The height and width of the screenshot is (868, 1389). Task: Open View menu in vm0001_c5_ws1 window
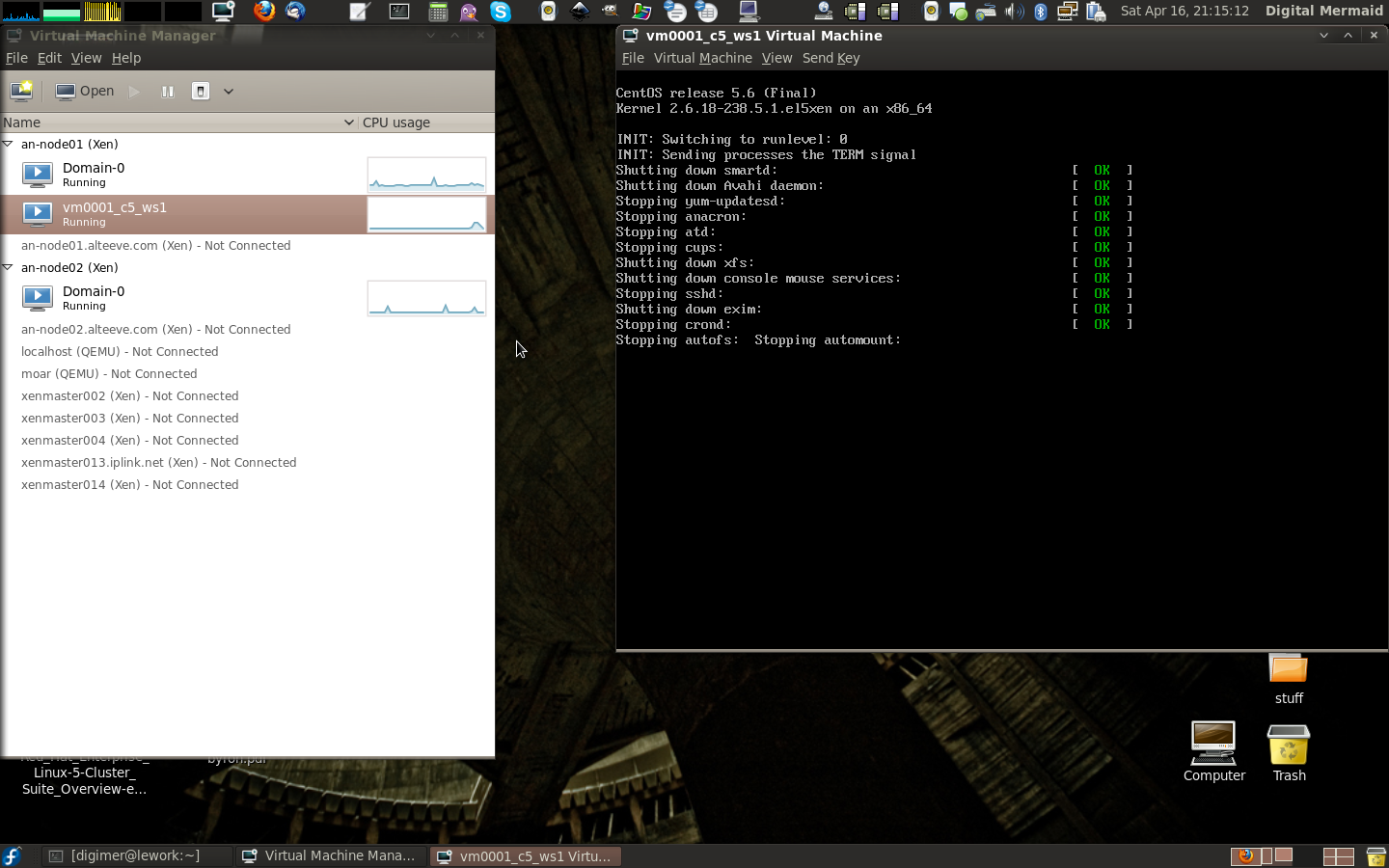[x=776, y=58]
